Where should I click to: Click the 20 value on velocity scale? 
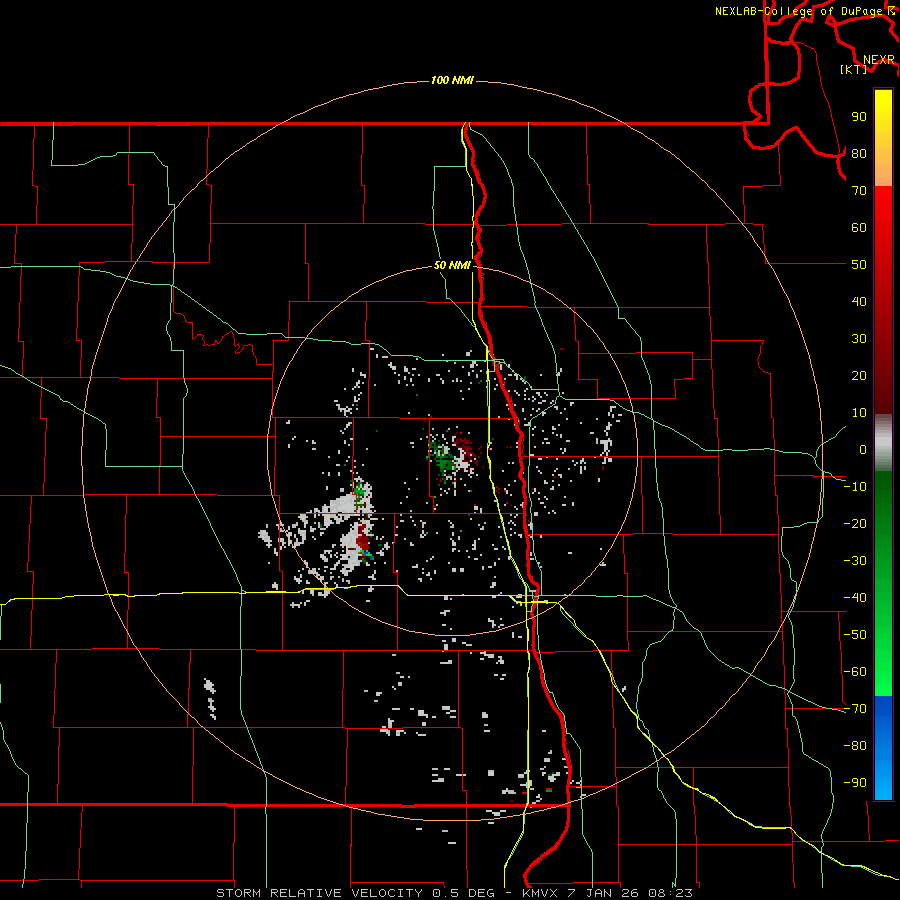tap(859, 375)
